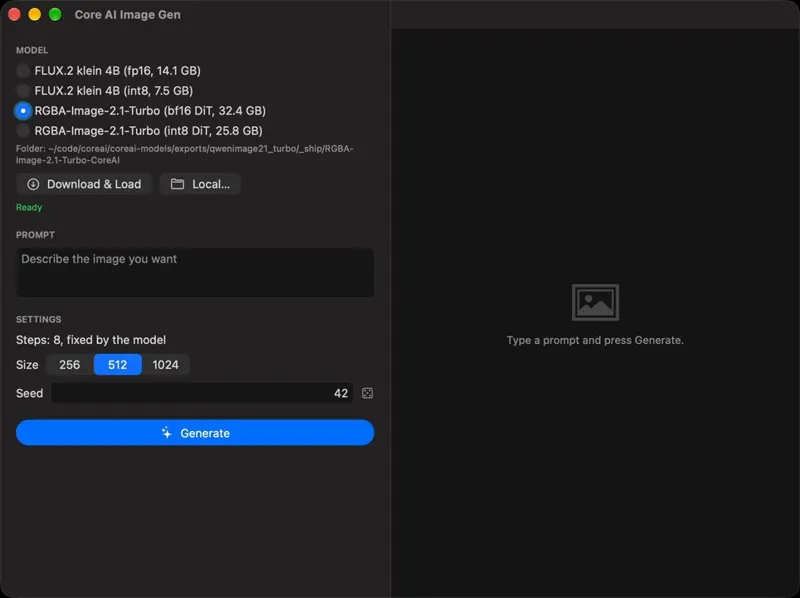800x598 pixels.
Task: Click the model Folder path text
Action: tap(185, 154)
